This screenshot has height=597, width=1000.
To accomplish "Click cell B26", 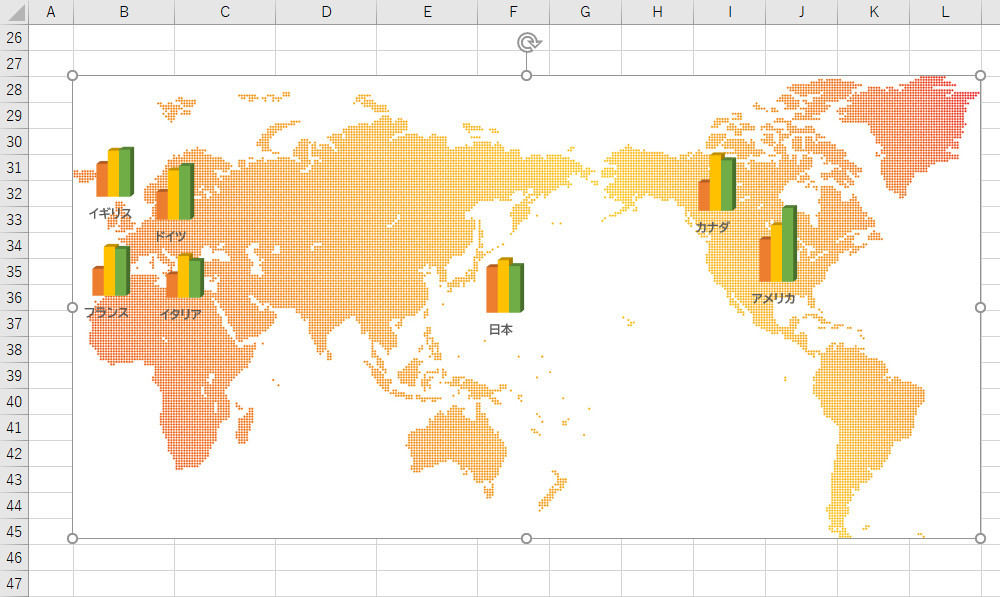I will [124, 38].
